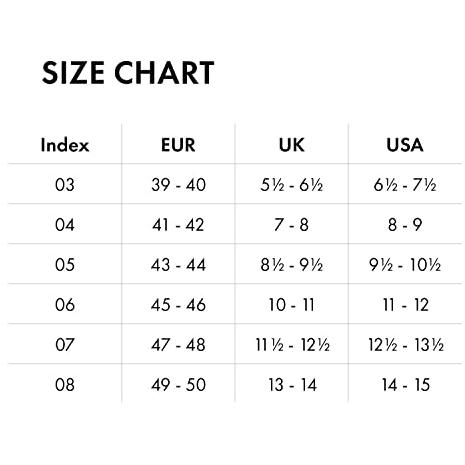Click EUR size 45 - 46 cell
Image resolution: width=465 pixels, height=465 pixels.
tap(178, 305)
